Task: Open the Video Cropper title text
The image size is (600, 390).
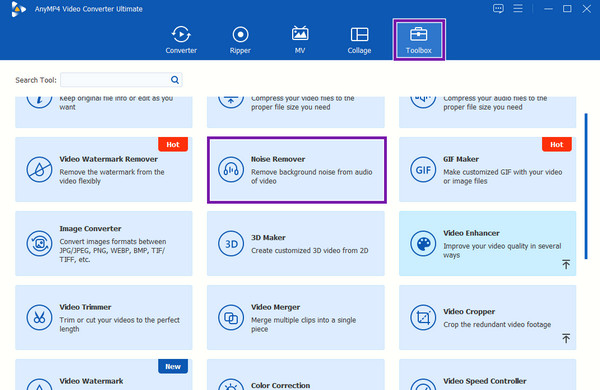Action: (x=469, y=312)
